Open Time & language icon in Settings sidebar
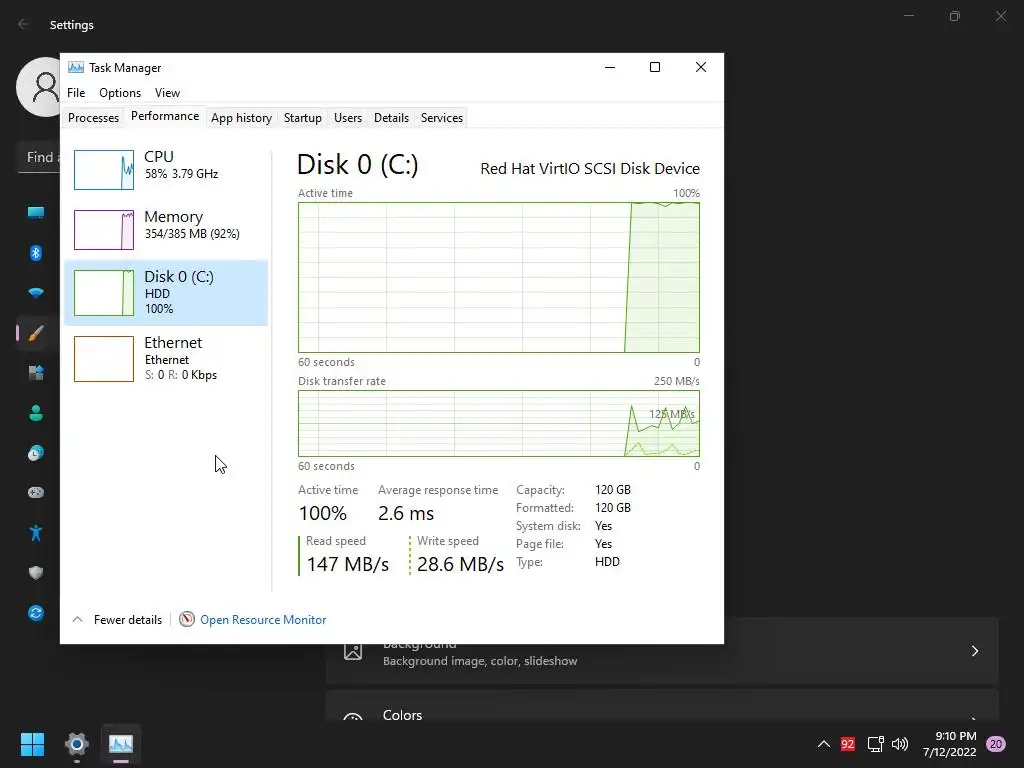This screenshot has height=768, width=1024. [36, 453]
